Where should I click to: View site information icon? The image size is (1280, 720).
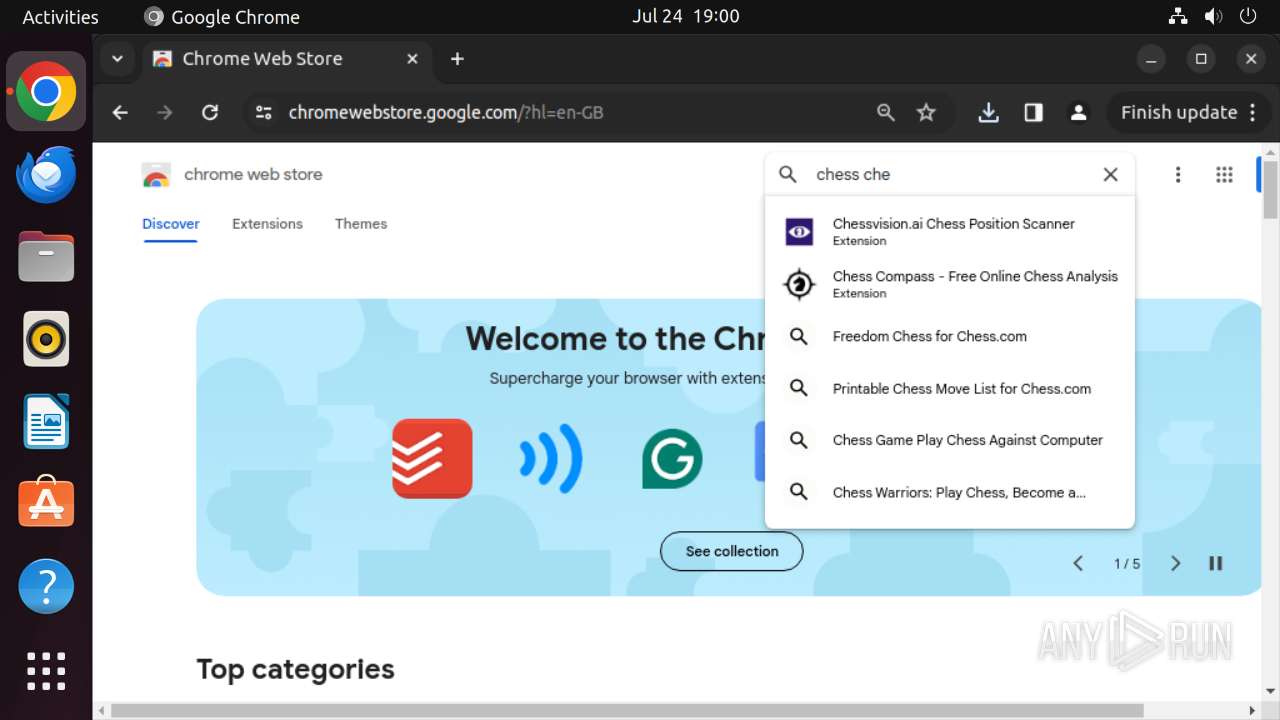click(x=264, y=113)
